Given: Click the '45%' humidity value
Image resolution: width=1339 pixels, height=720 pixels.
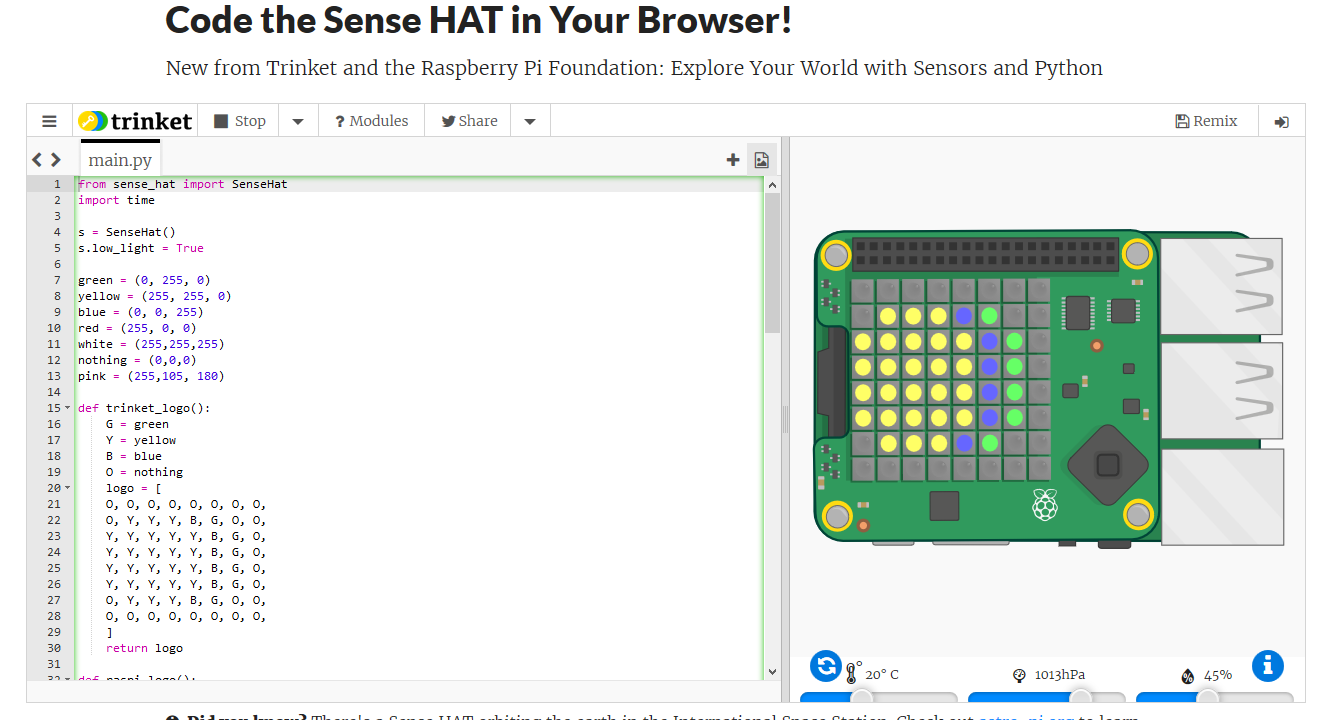Looking at the screenshot, I should click(x=1217, y=675).
